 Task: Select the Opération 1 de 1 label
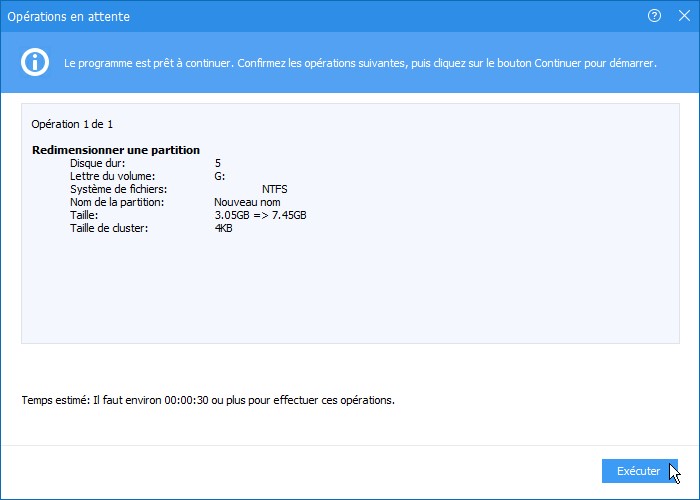pyautogui.click(x=72, y=124)
